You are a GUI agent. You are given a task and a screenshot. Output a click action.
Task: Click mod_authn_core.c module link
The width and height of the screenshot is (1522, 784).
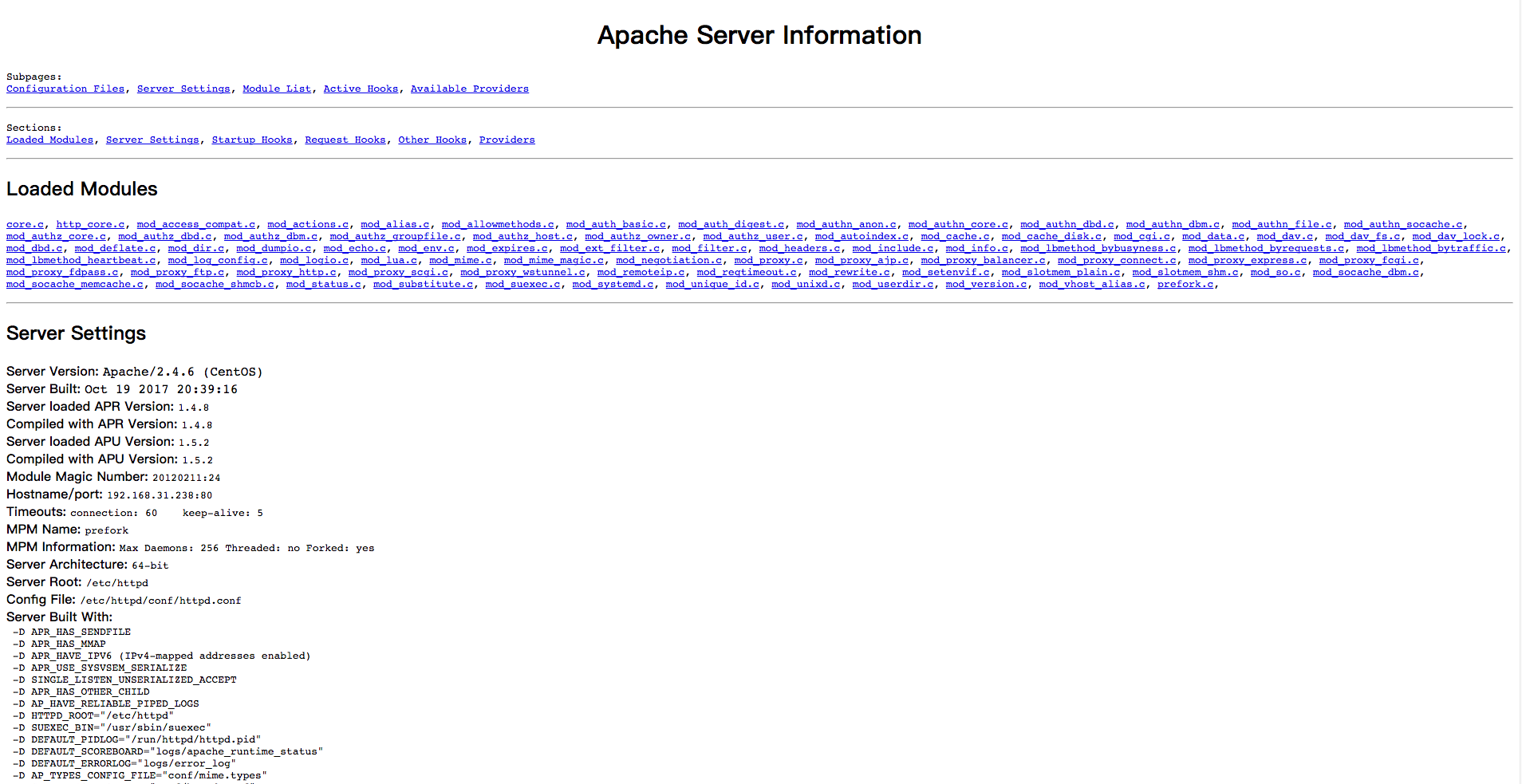[x=958, y=224]
